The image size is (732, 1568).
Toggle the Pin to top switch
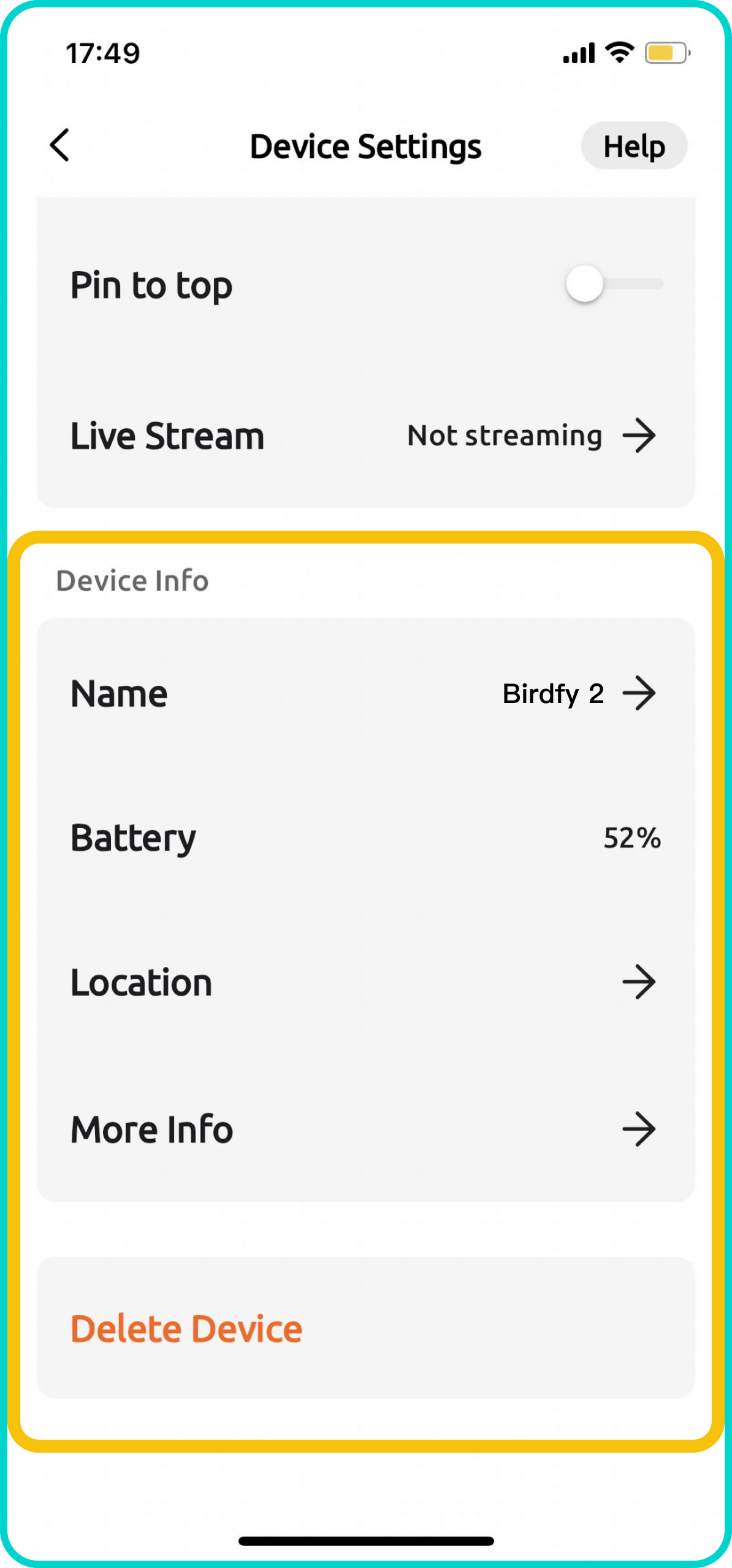(x=614, y=284)
